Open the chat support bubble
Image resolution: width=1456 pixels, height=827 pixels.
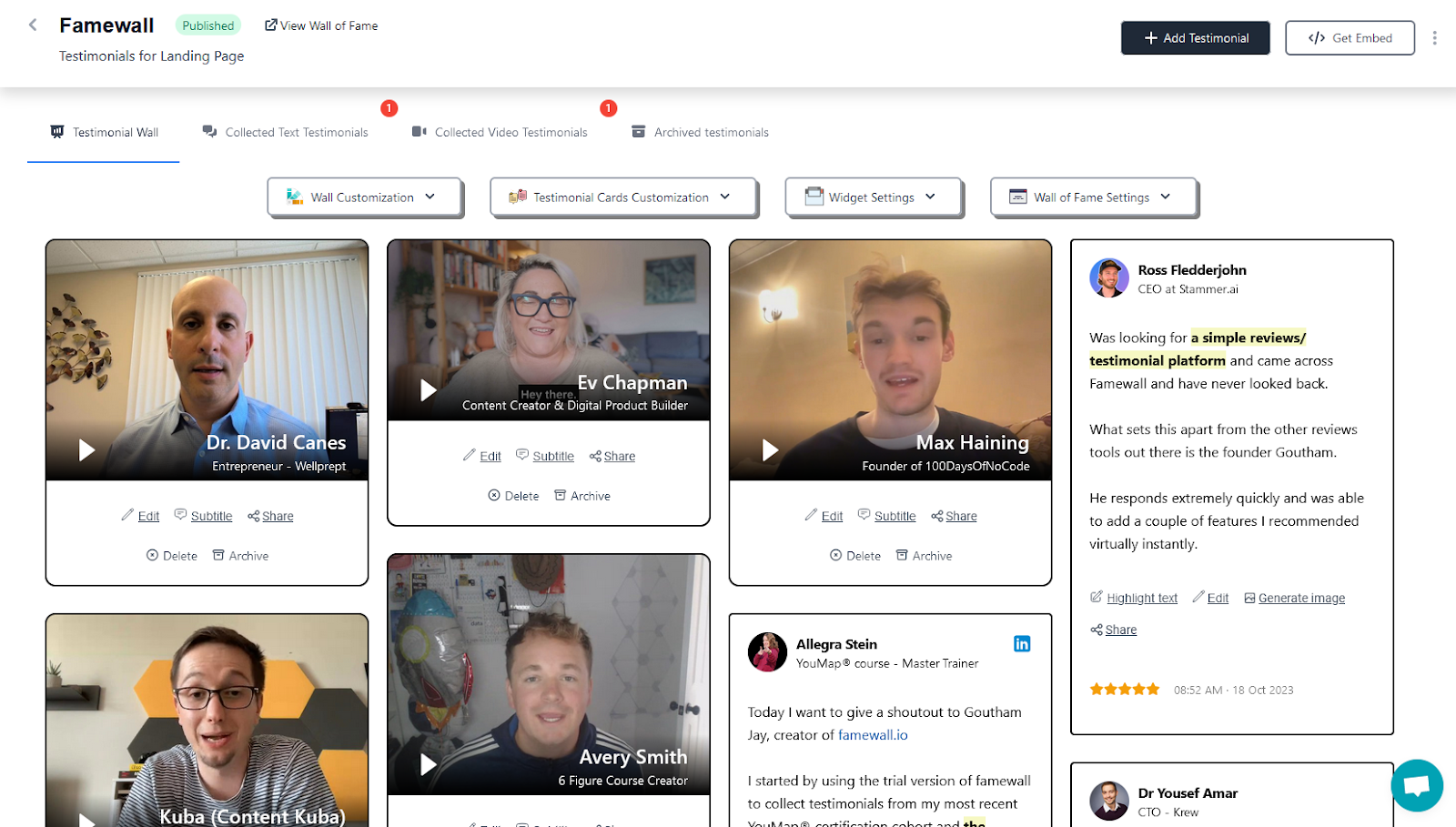(x=1415, y=784)
